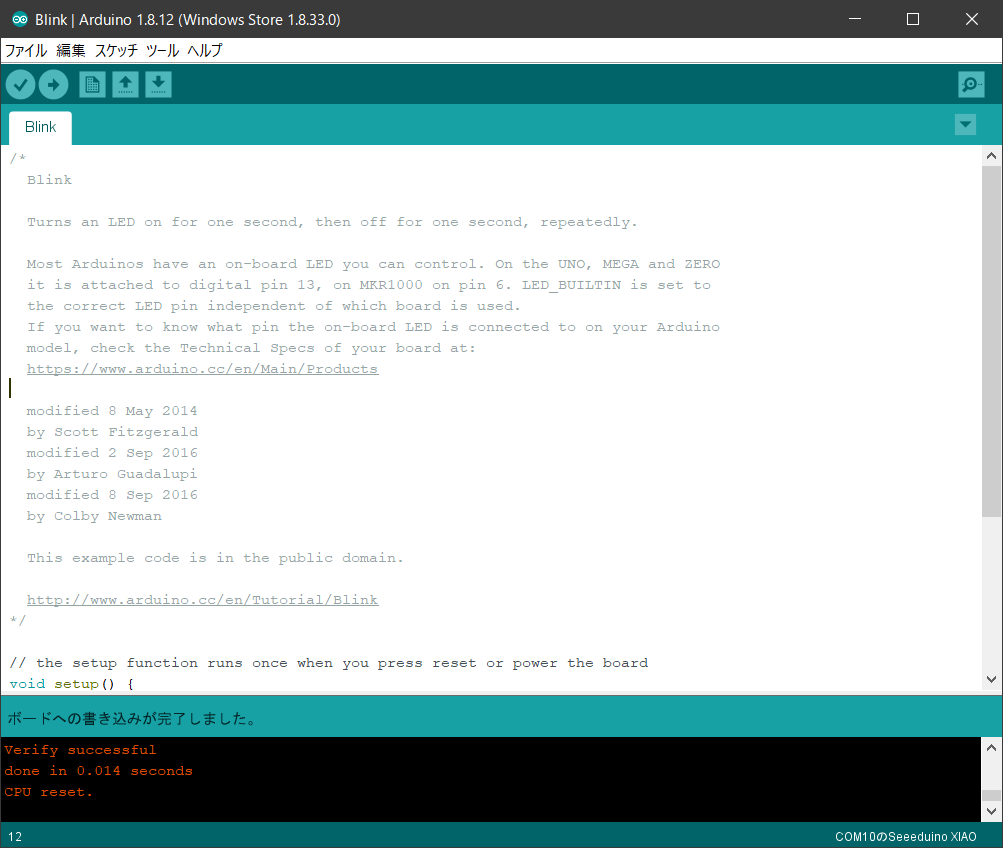Viewport: 1003px width, 848px height.
Task: Click the Upload arrow button
Action: point(54,84)
